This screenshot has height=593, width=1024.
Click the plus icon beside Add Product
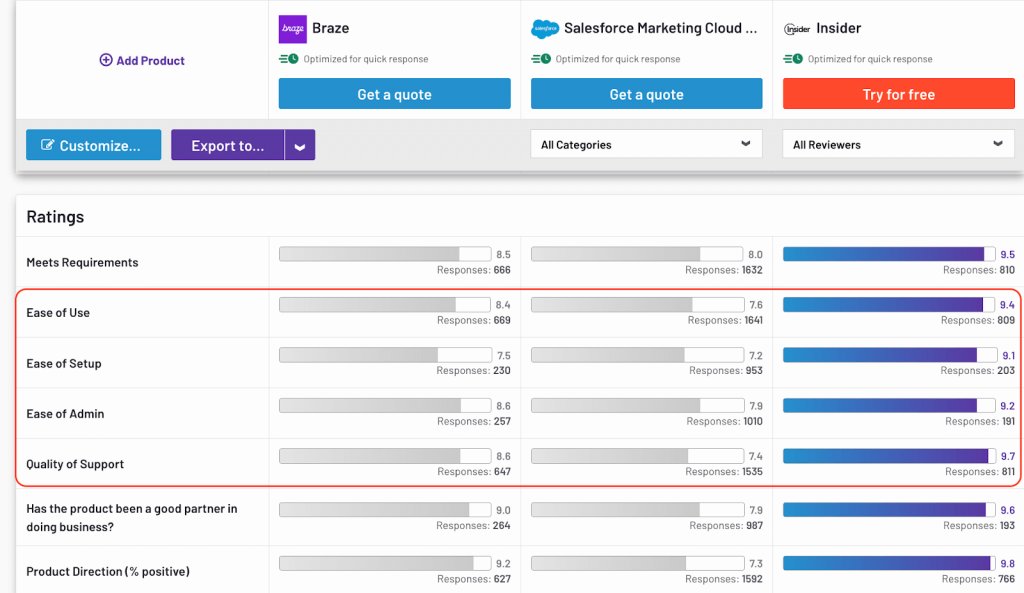click(x=106, y=60)
